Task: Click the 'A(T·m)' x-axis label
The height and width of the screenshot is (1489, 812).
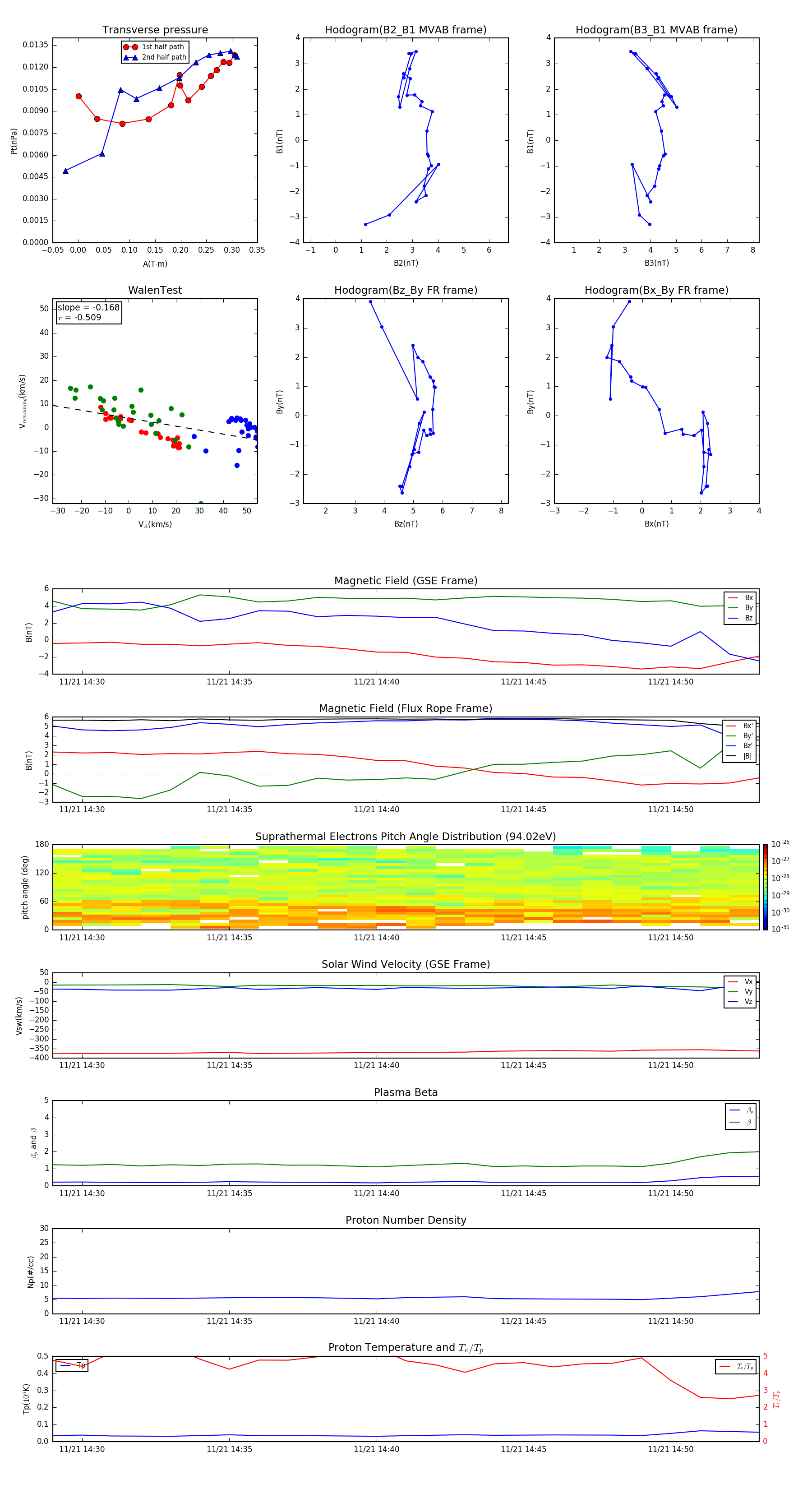Action: (x=155, y=264)
